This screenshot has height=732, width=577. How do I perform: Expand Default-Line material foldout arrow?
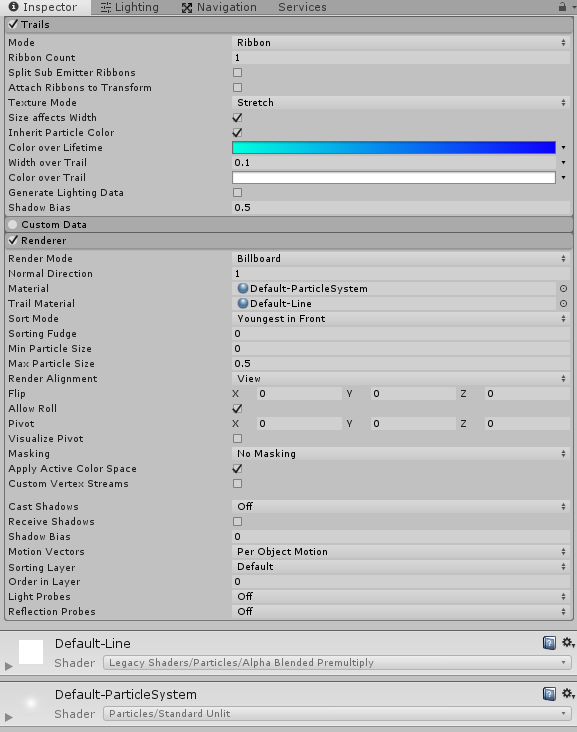[8, 666]
